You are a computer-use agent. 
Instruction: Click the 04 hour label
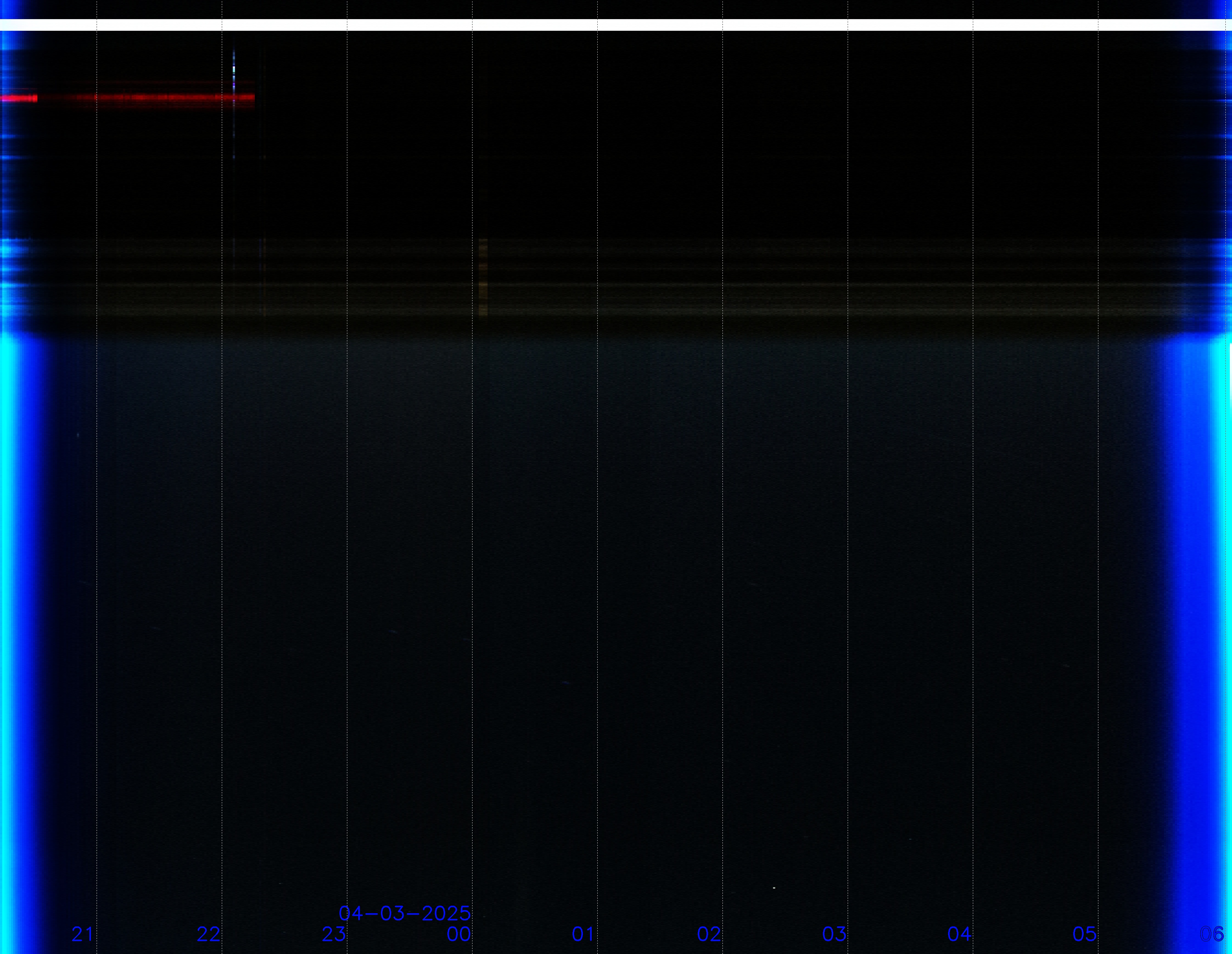959,934
